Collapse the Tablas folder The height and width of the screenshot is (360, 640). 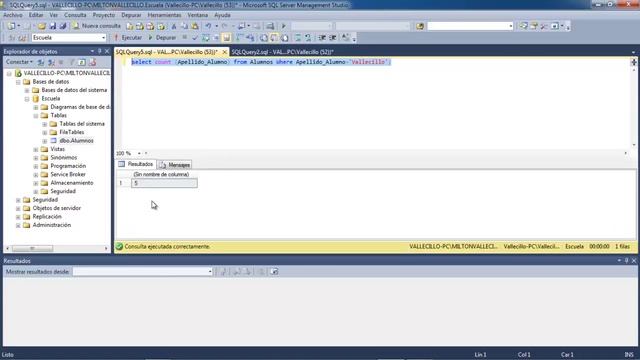click(36, 116)
